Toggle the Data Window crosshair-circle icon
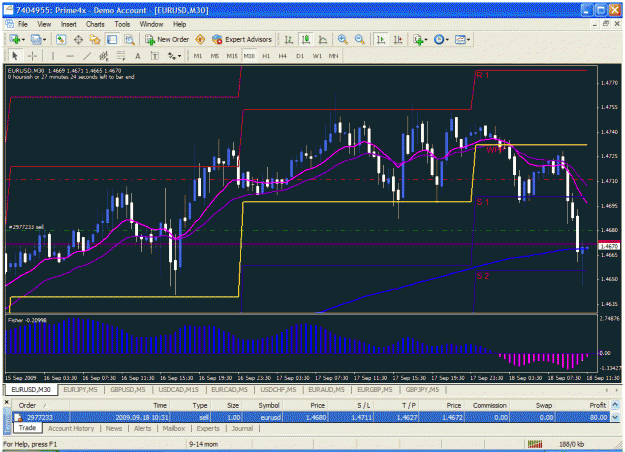This screenshot has height=452, width=625. coord(78,39)
